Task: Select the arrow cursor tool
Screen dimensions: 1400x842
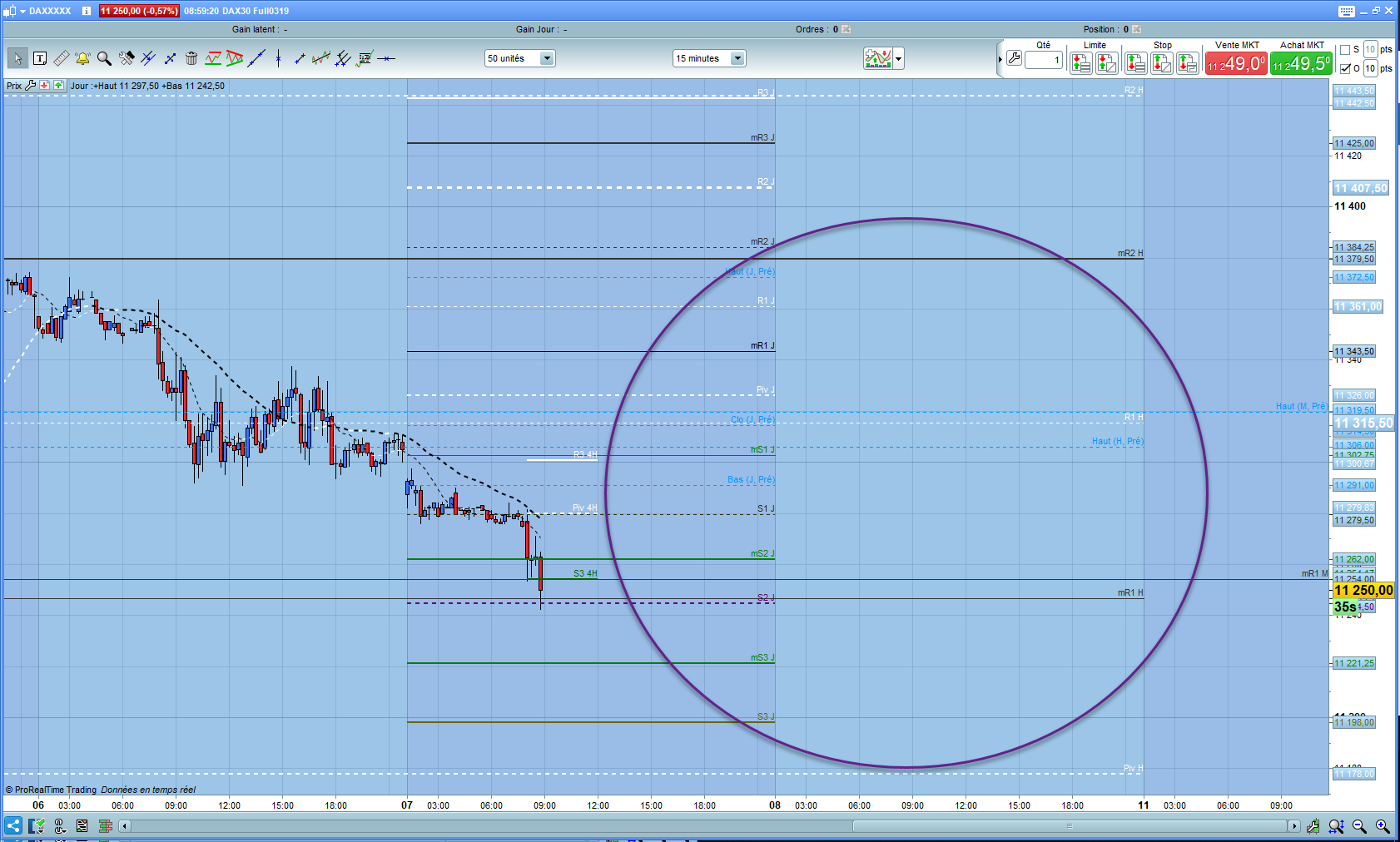Action: tap(17, 58)
